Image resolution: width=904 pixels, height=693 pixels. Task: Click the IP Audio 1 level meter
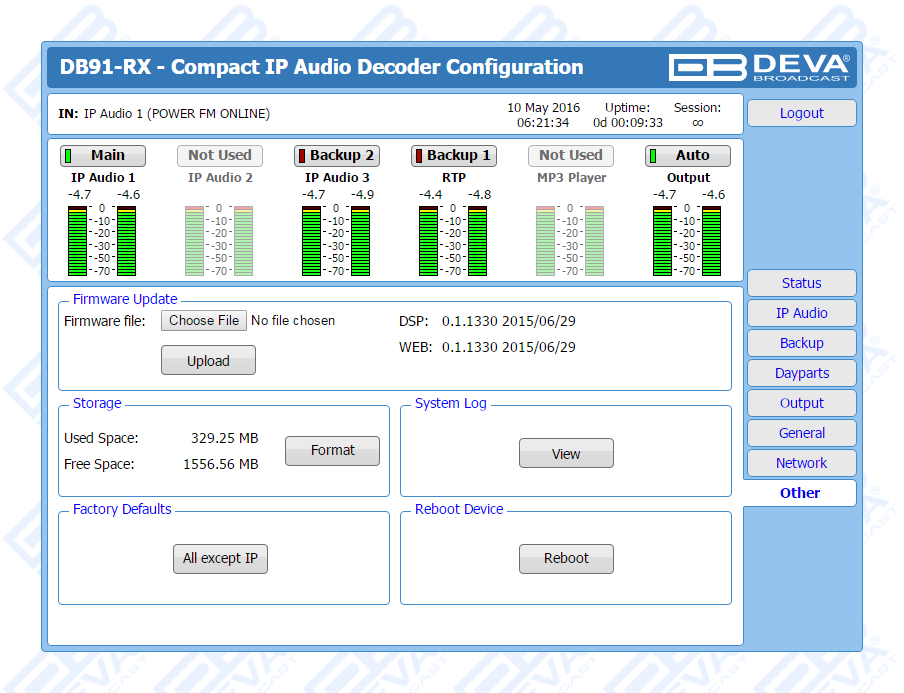click(102, 240)
